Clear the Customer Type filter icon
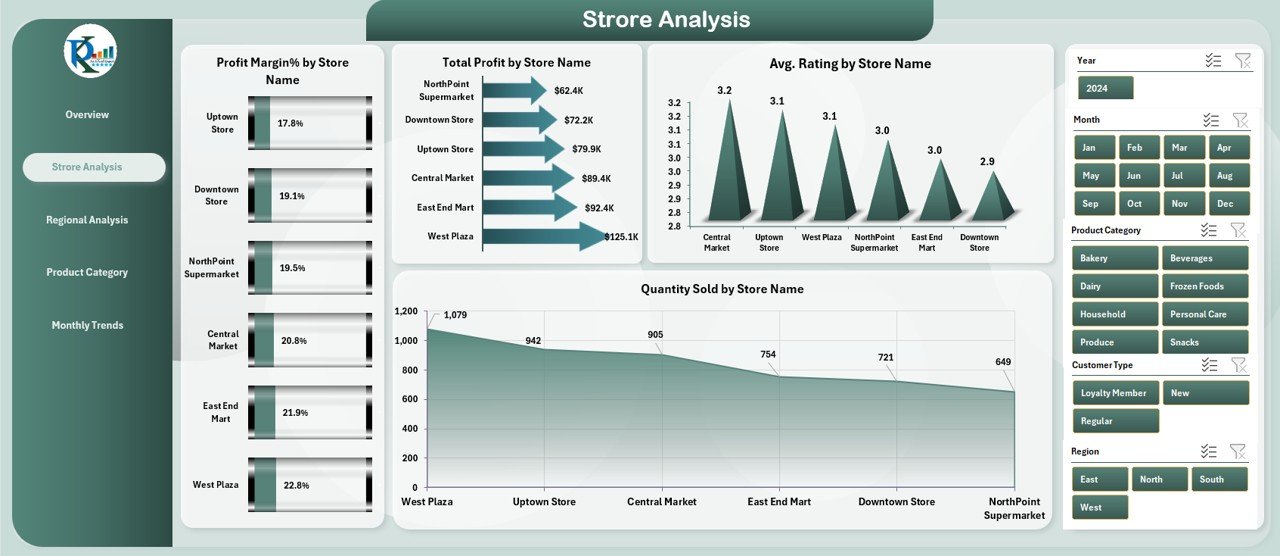 [x=1238, y=365]
